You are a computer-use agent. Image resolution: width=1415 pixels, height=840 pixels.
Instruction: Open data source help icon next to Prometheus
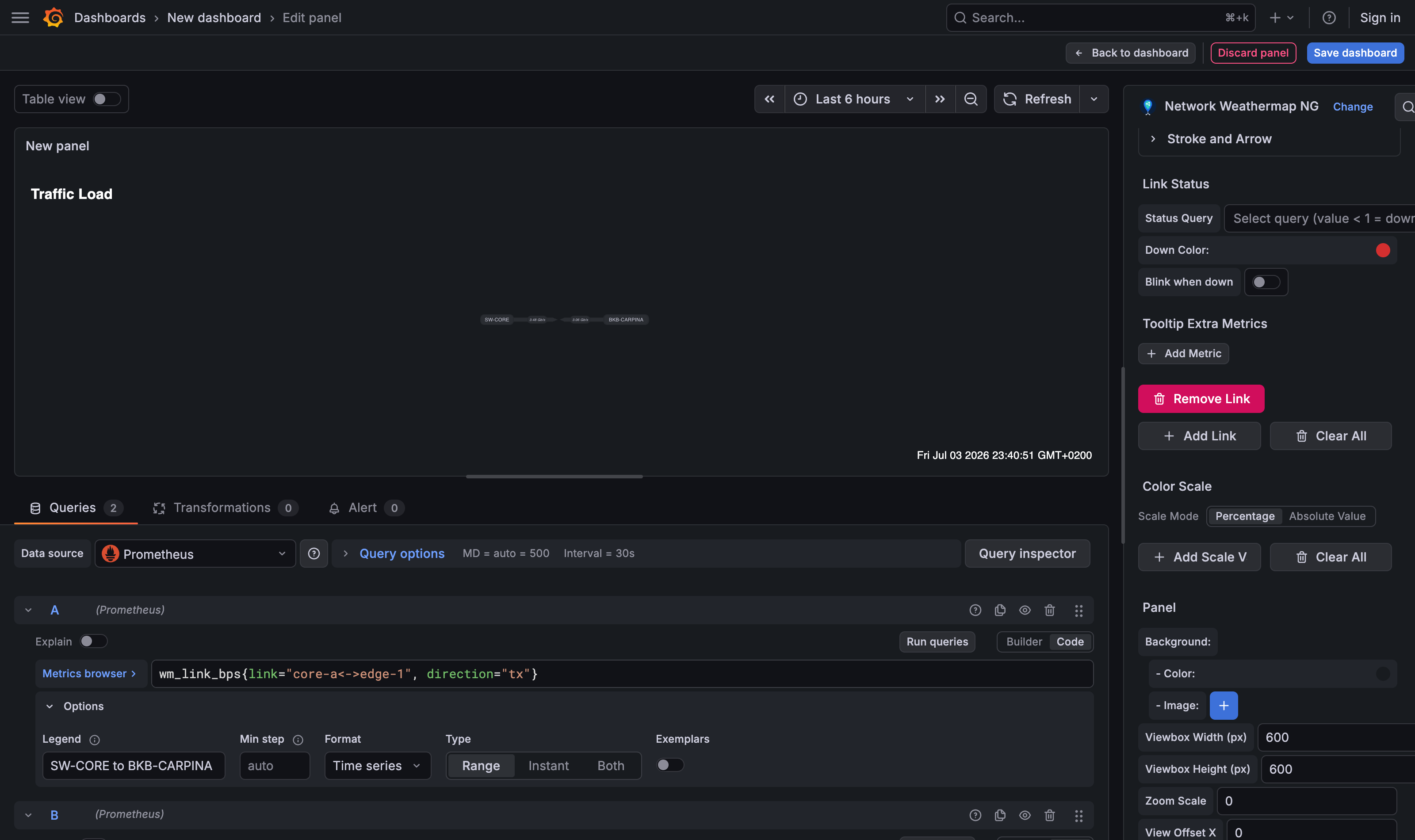(x=314, y=553)
